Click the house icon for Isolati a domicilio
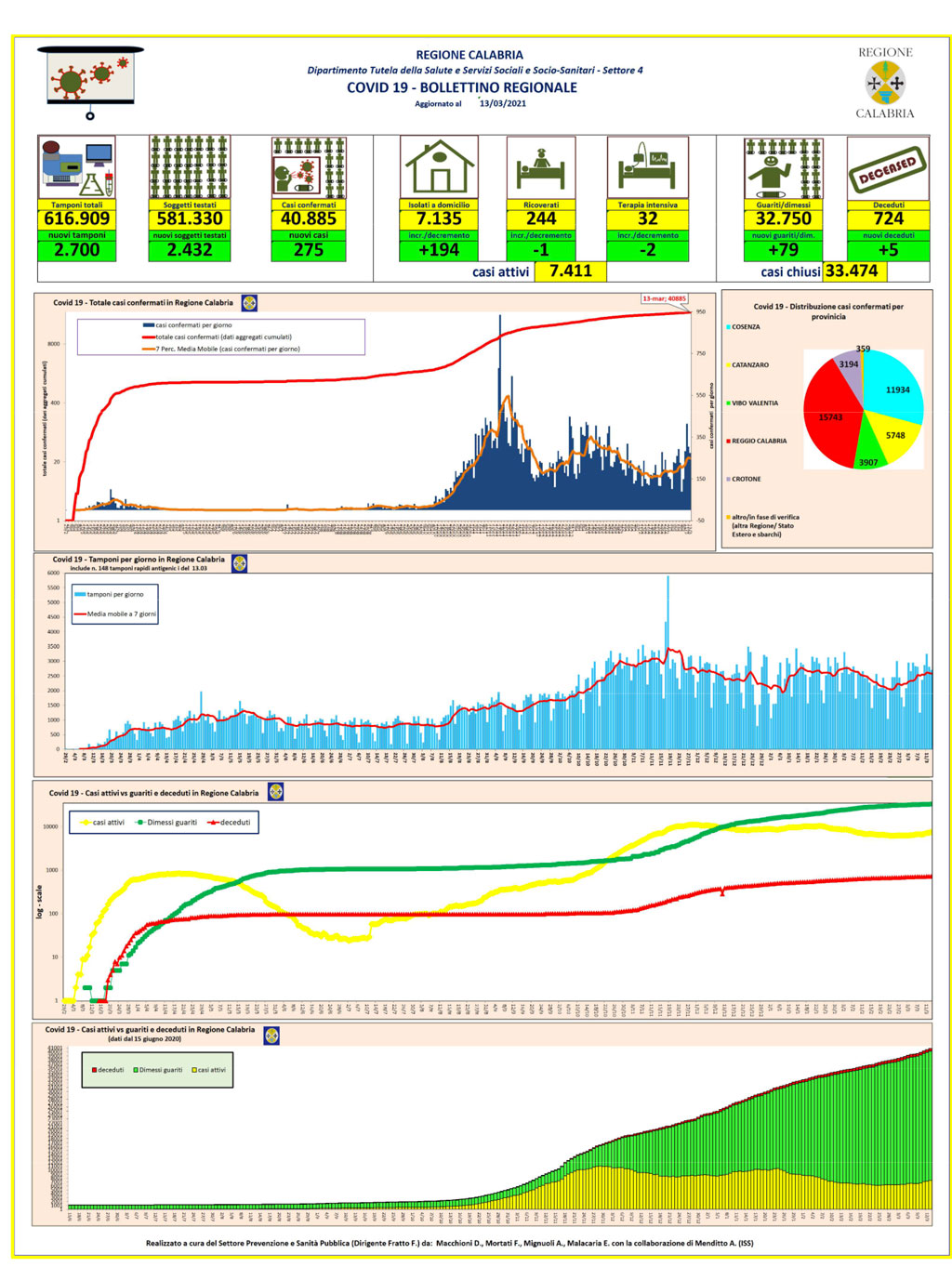Viewport: 952px width, 1267px height. point(439,167)
